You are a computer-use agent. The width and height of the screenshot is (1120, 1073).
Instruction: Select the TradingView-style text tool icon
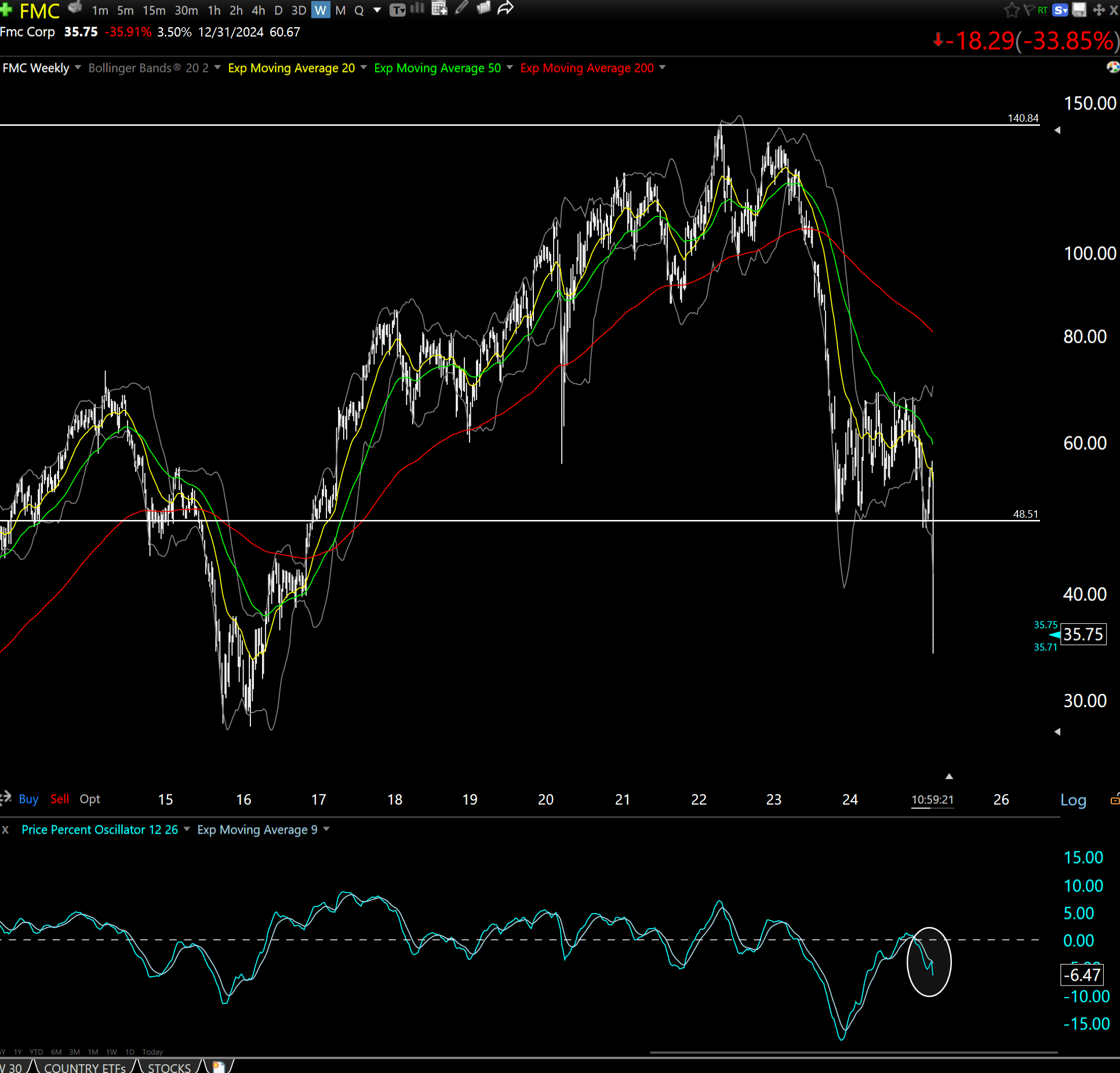pos(397,10)
